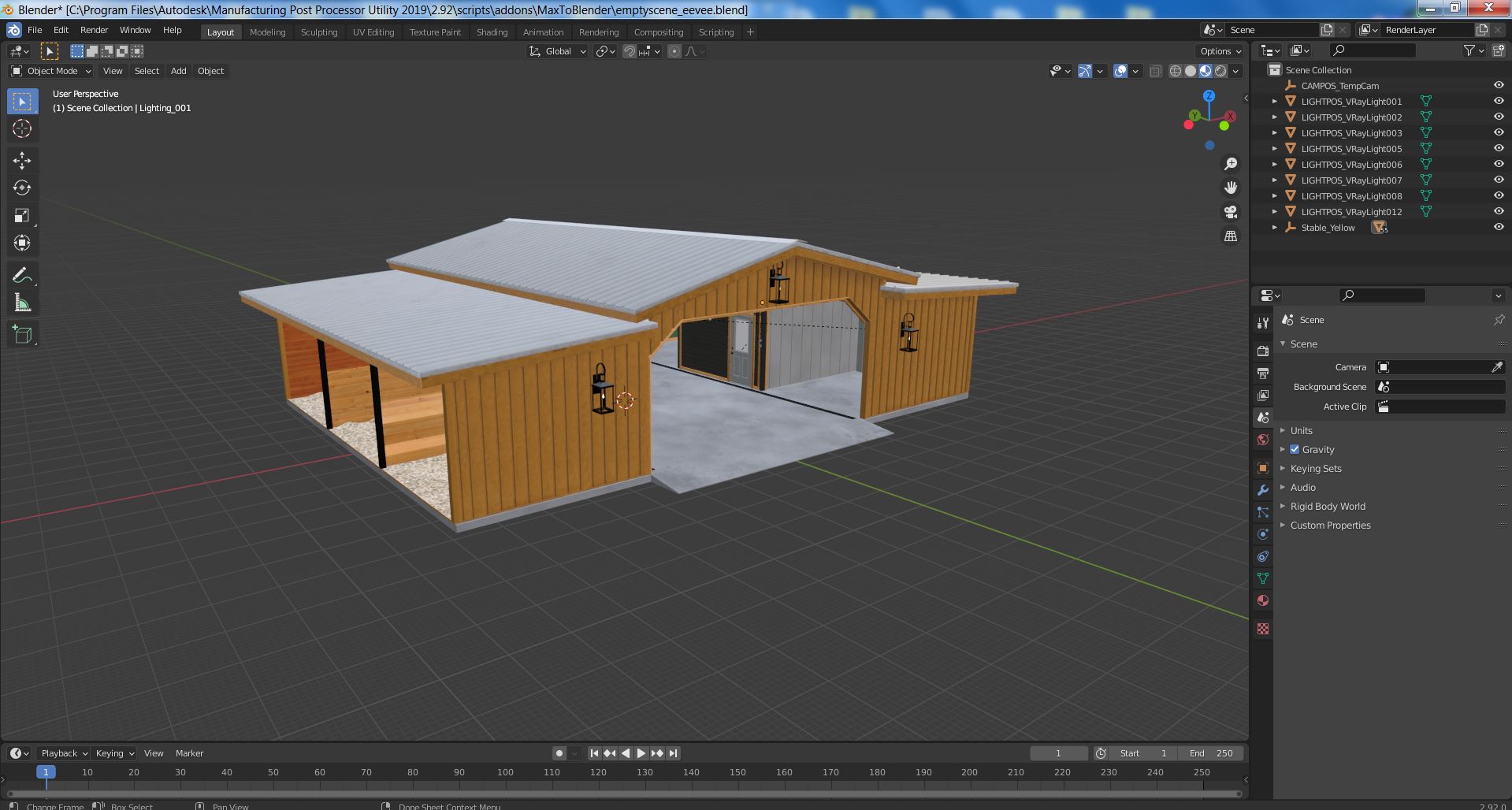Open the Playback dropdown in timeline

[x=64, y=753]
